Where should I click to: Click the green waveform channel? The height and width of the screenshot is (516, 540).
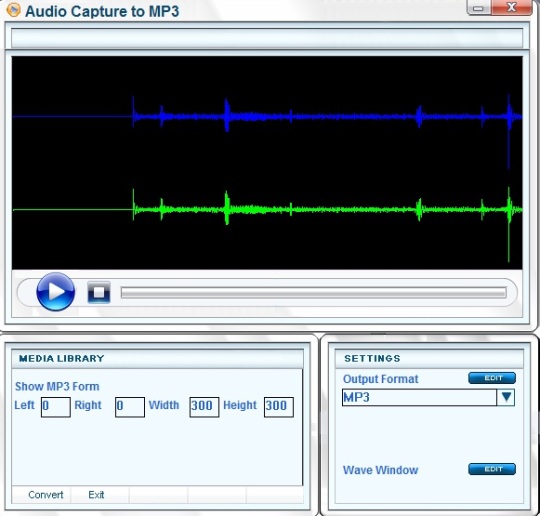pos(267,209)
